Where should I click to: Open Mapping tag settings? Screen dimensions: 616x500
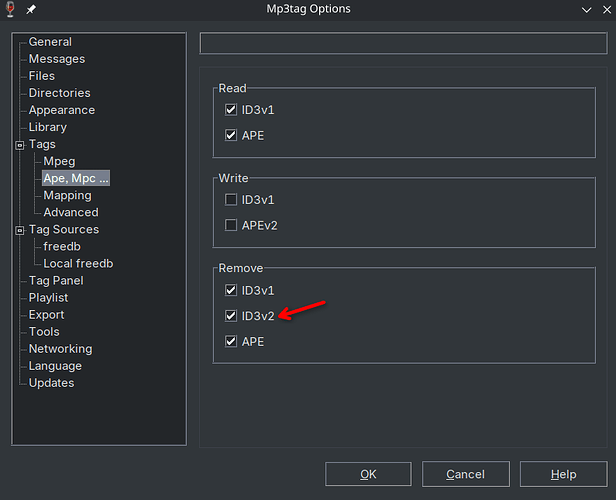coord(68,195)
